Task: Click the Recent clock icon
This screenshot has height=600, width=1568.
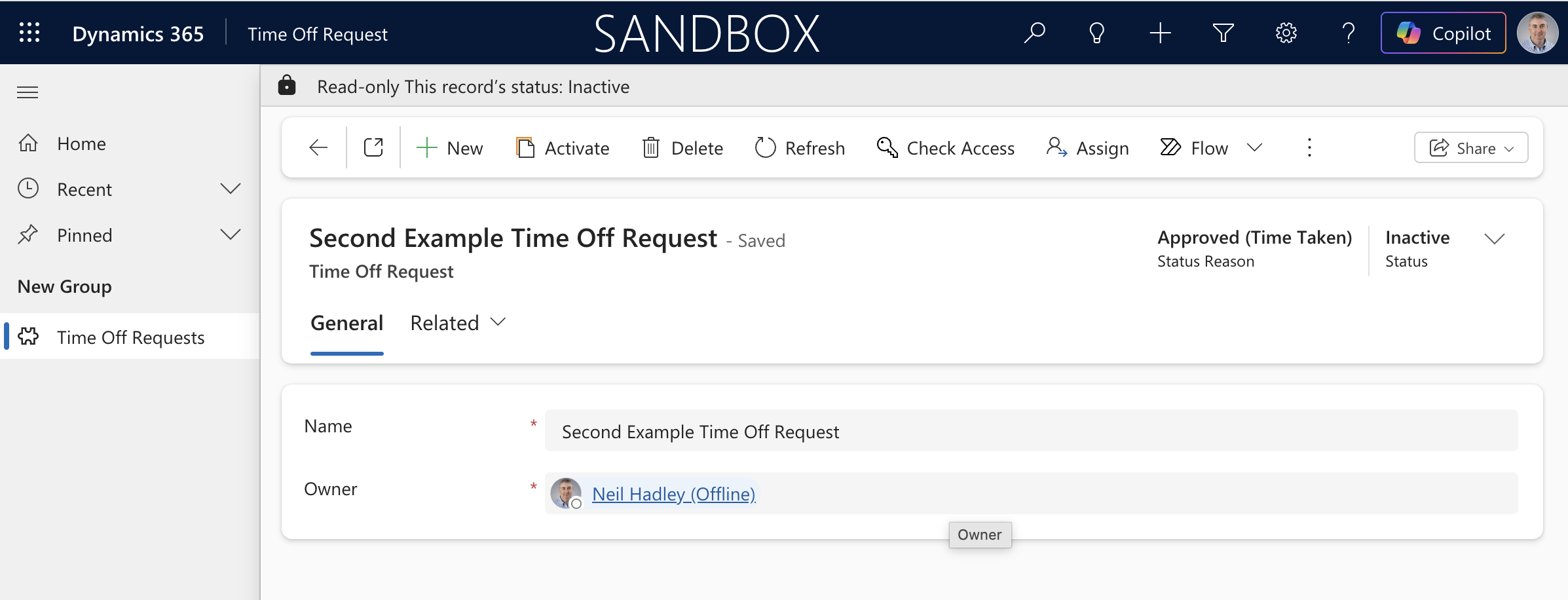Action: pos(28,189)
